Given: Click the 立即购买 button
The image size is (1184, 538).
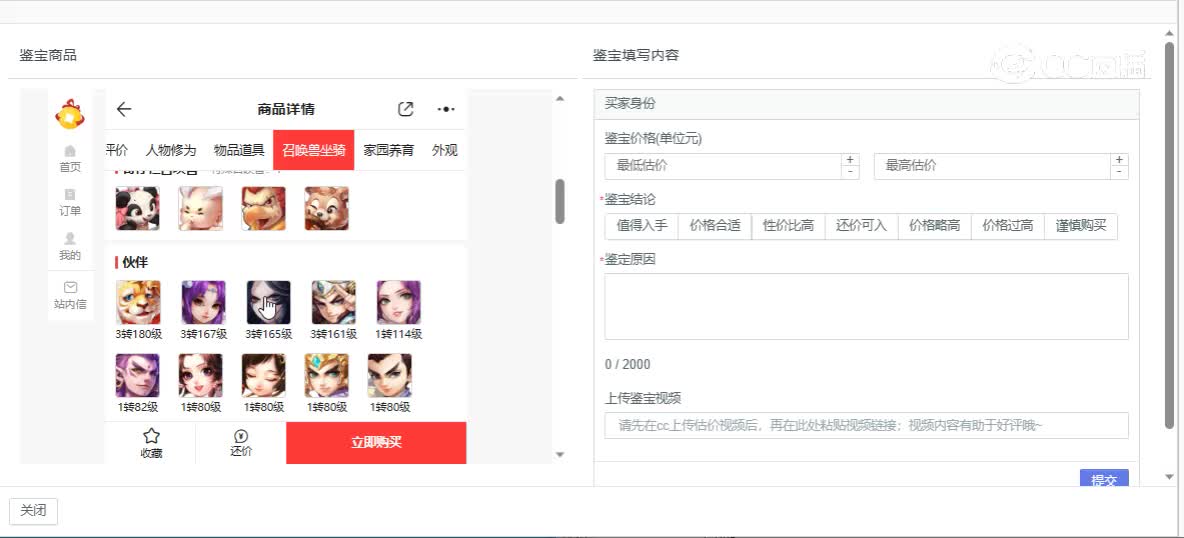Looking at the screenshot, I should [x=376, y=443].
